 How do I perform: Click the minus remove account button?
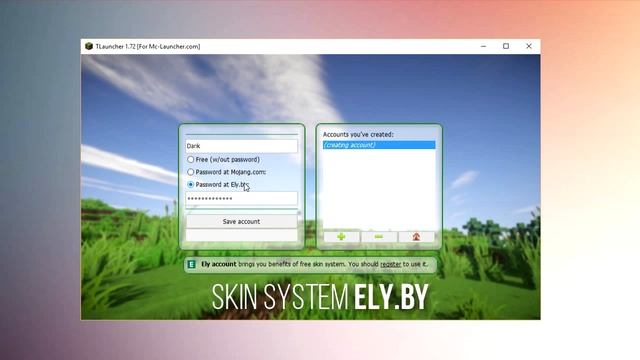click(379, 237)
